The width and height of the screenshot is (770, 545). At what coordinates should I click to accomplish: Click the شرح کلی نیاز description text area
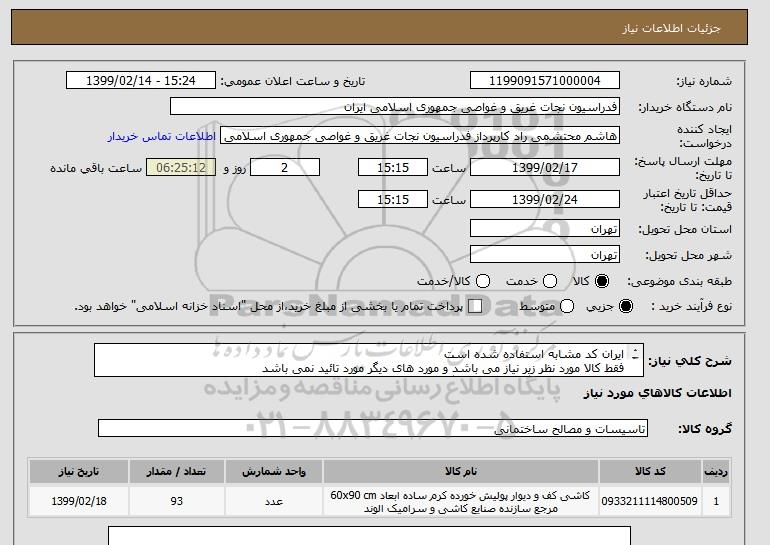coord(369,360)
